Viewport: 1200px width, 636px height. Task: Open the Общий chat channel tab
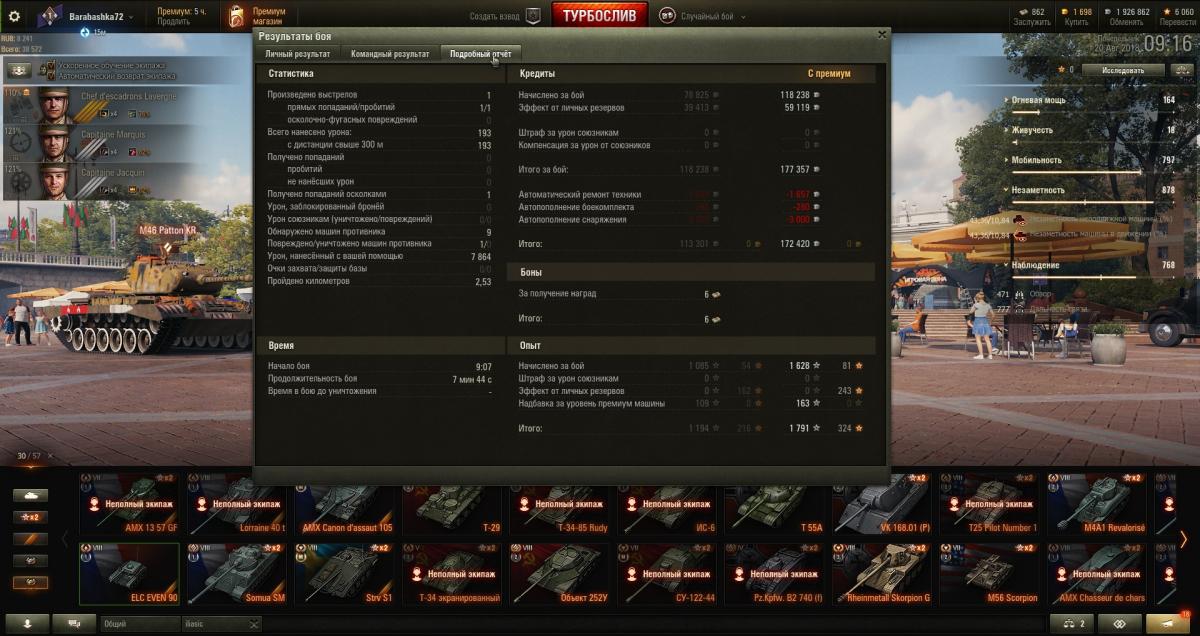coord(140,624)
